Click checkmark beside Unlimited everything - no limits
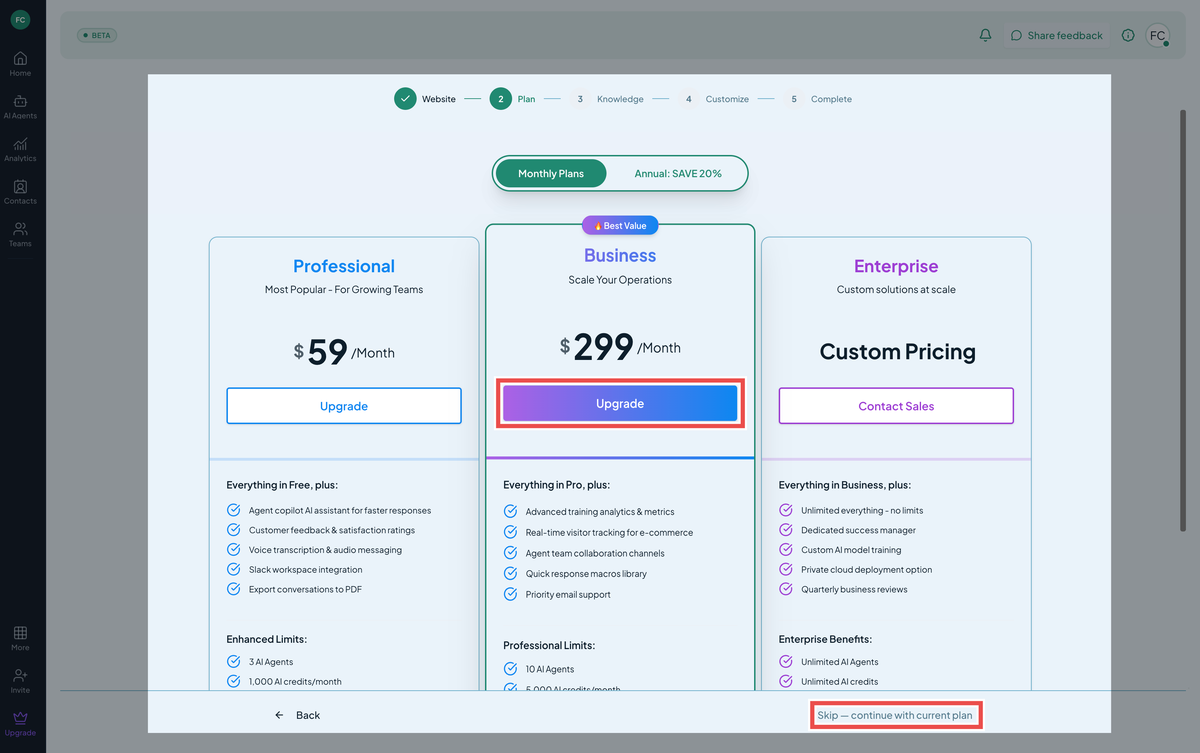The image size is (1200, 753). [x=786, y=510]
